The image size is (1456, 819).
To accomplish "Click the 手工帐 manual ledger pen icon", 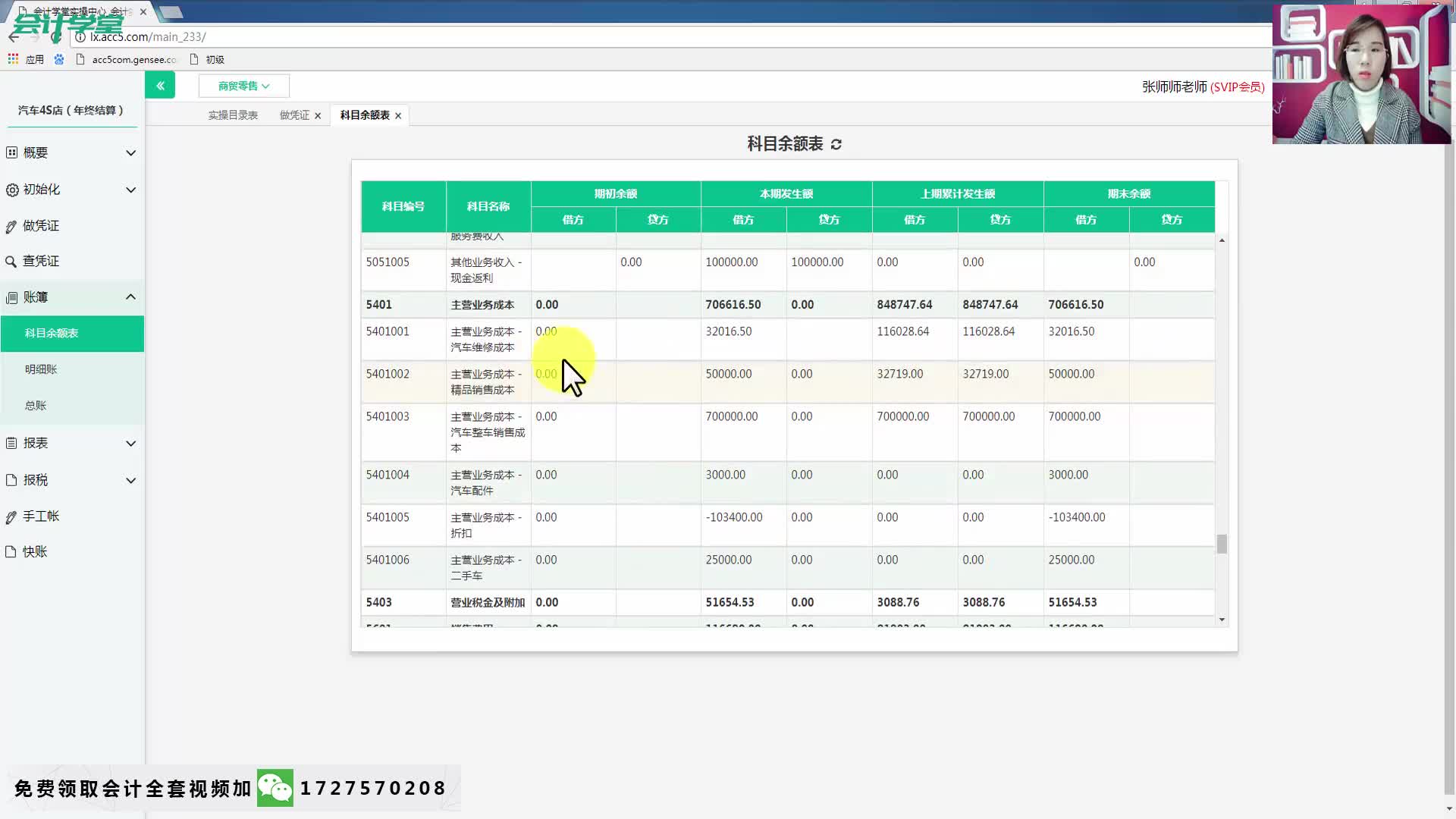I will (11, 516).
